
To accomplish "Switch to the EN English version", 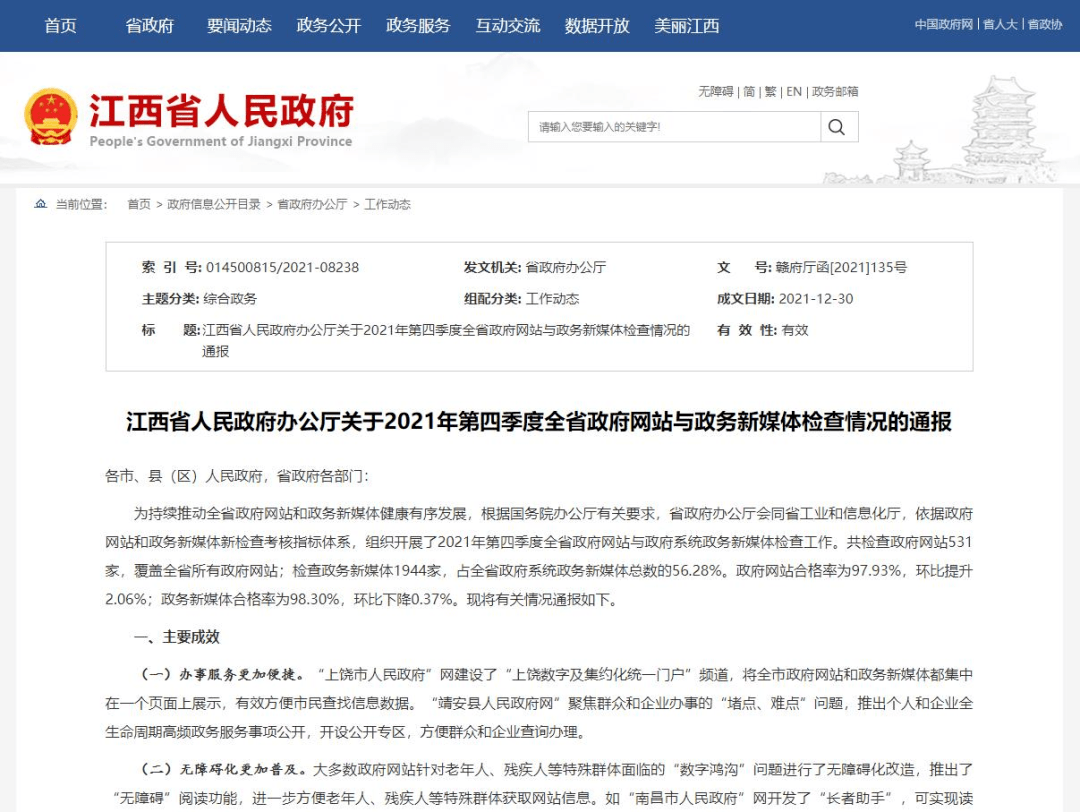I will (x=793, y=92).
